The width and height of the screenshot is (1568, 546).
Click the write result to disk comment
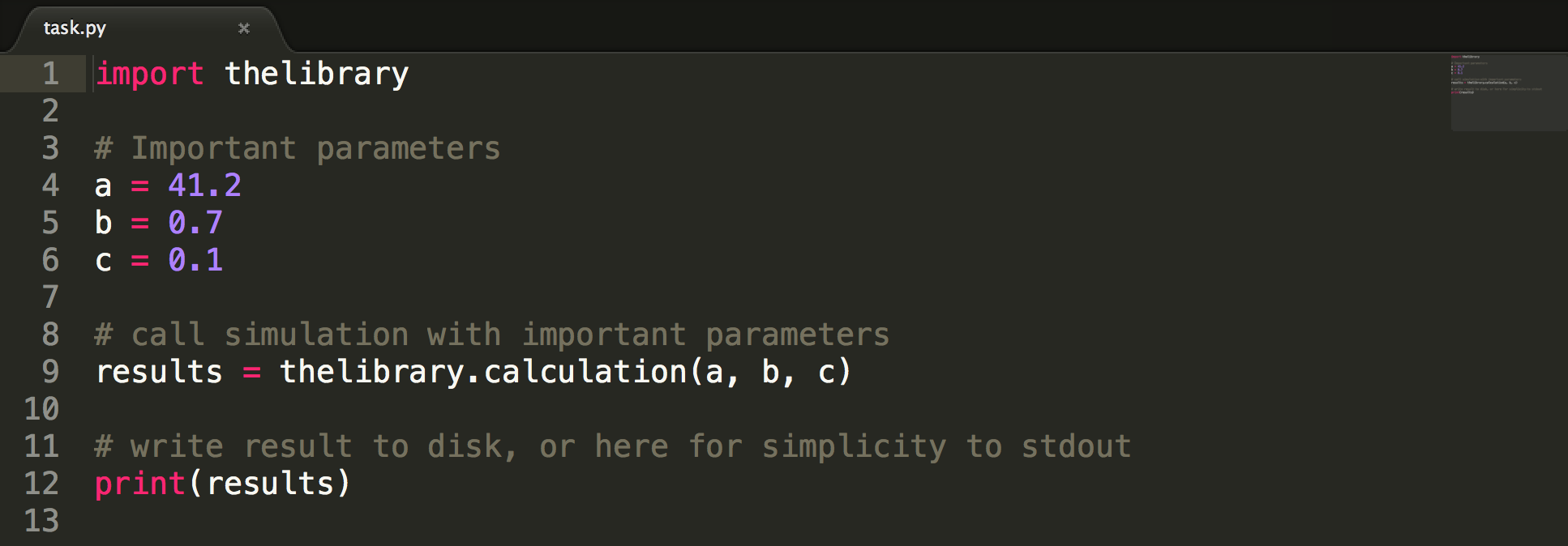click(x=613, y=446)
